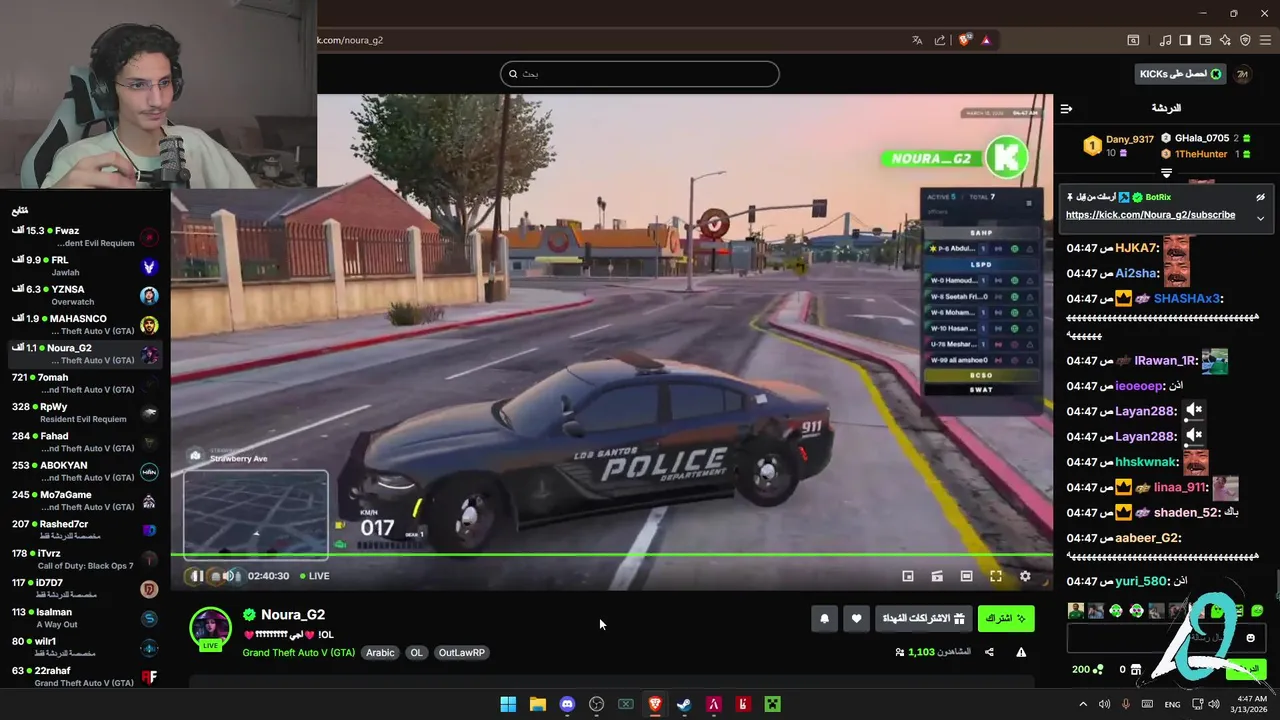
Task: Click the chat username SHASHAx3
Action: [1188, 299]
